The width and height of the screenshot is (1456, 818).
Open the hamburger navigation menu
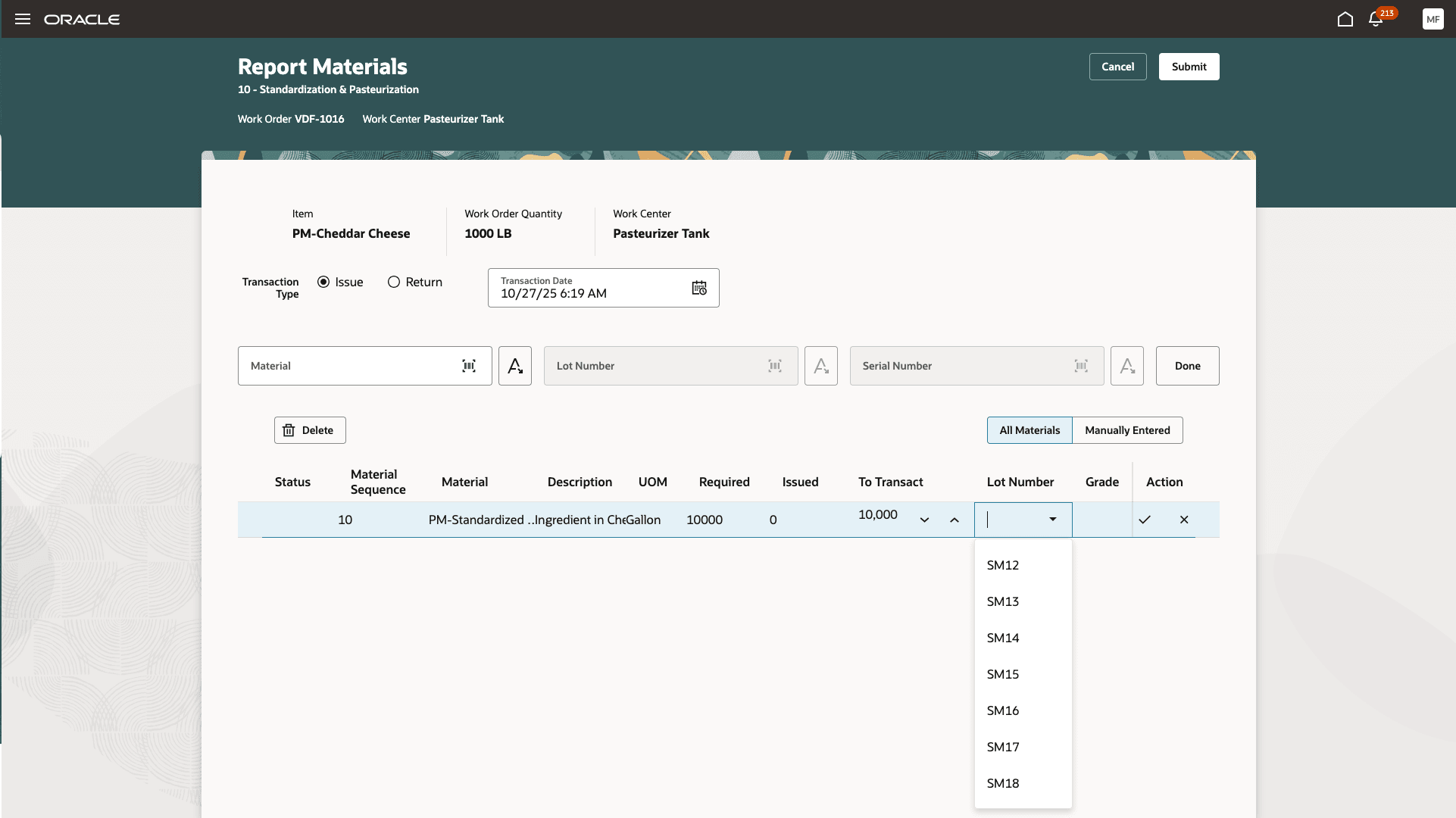coord(23,19)
